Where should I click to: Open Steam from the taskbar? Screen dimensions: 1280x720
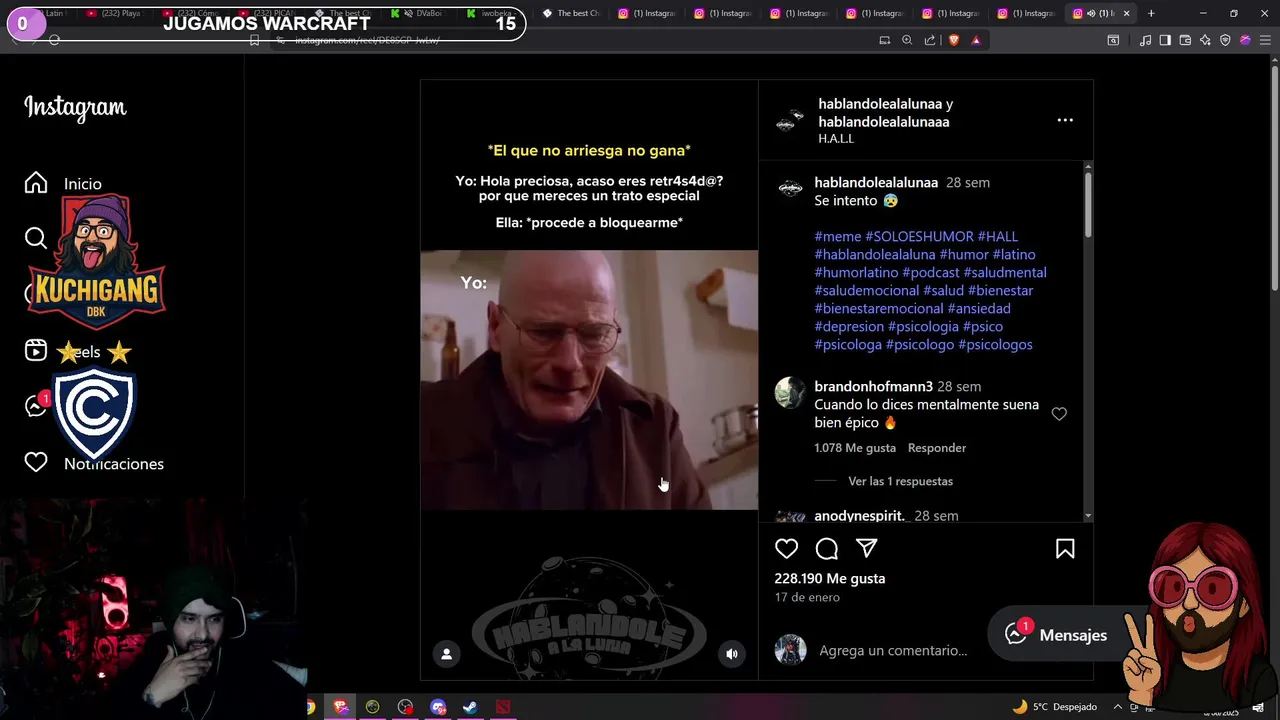[470, 707]
